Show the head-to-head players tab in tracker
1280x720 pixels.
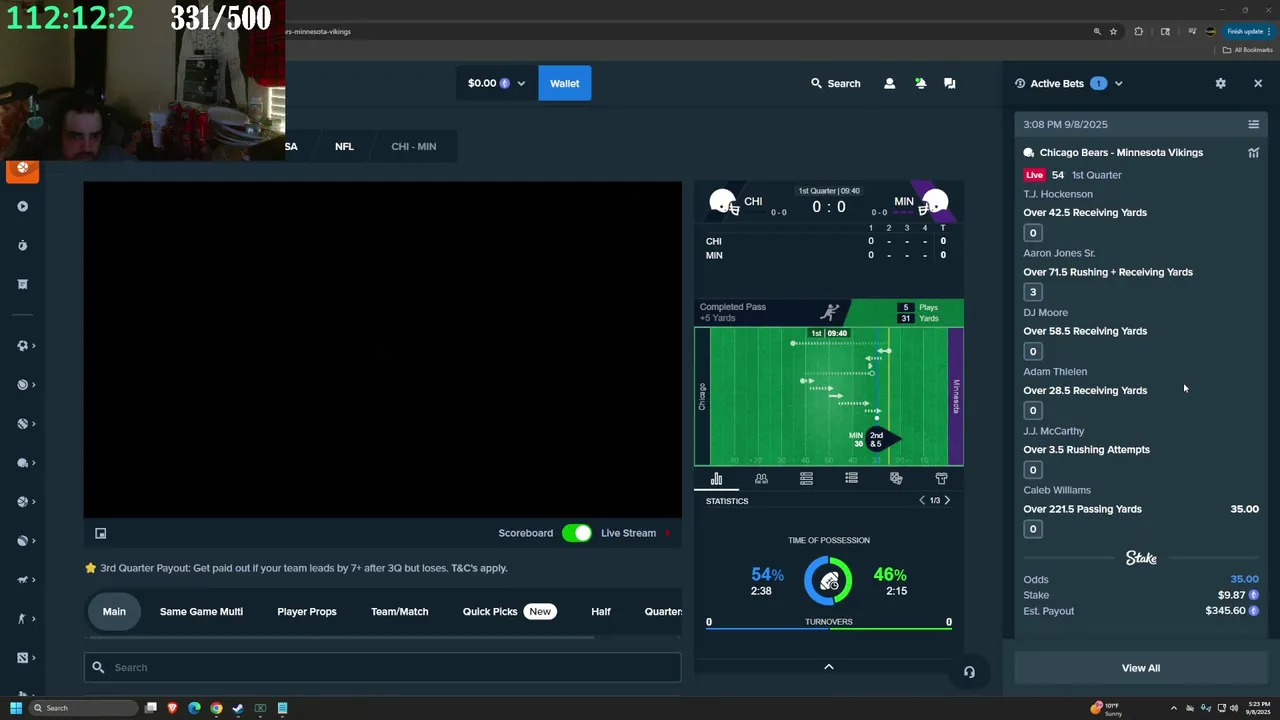click(x=761, y=479)
